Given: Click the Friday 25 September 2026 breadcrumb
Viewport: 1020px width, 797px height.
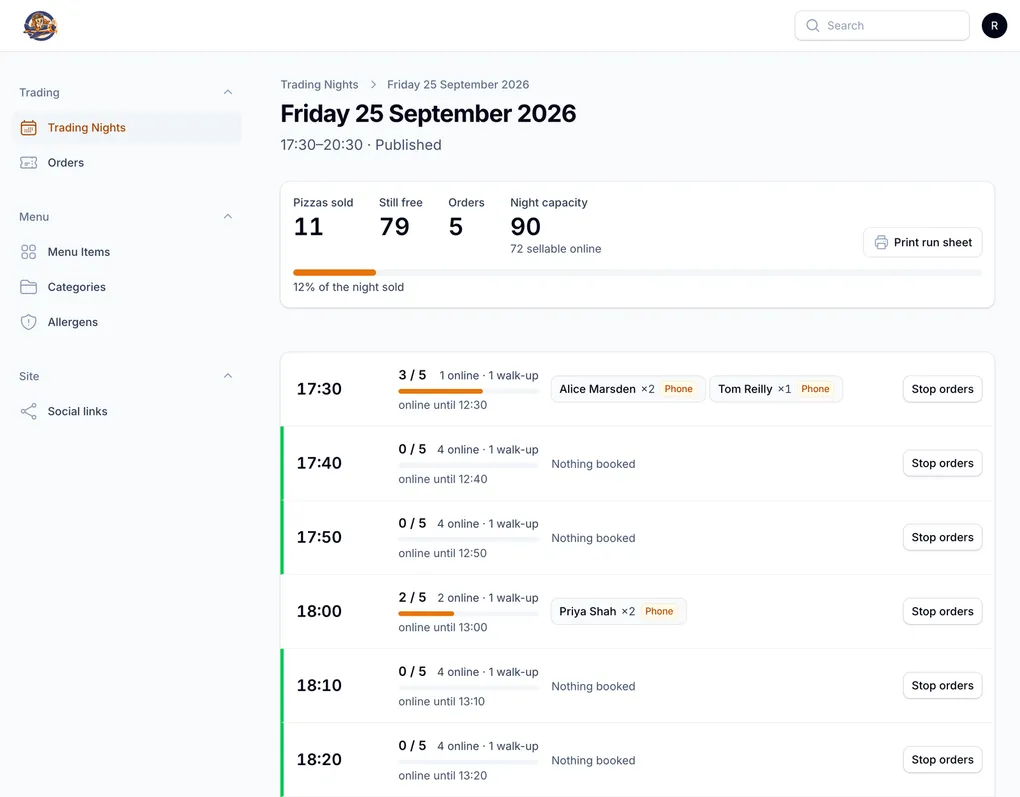Looking at the screenshot, I should click(x=458, y=85).
